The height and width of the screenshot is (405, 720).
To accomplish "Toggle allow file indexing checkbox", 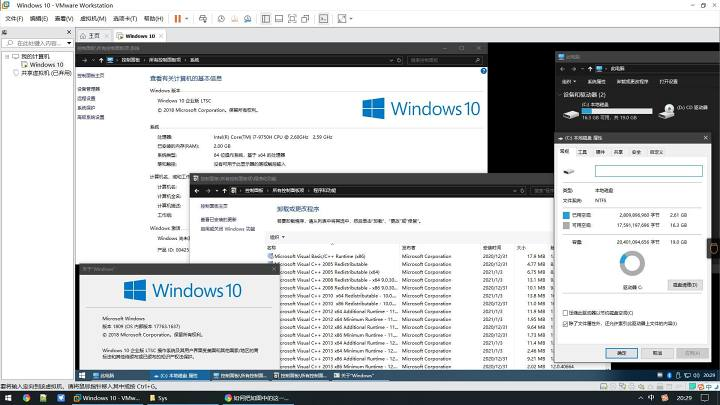I will (565, 323).
